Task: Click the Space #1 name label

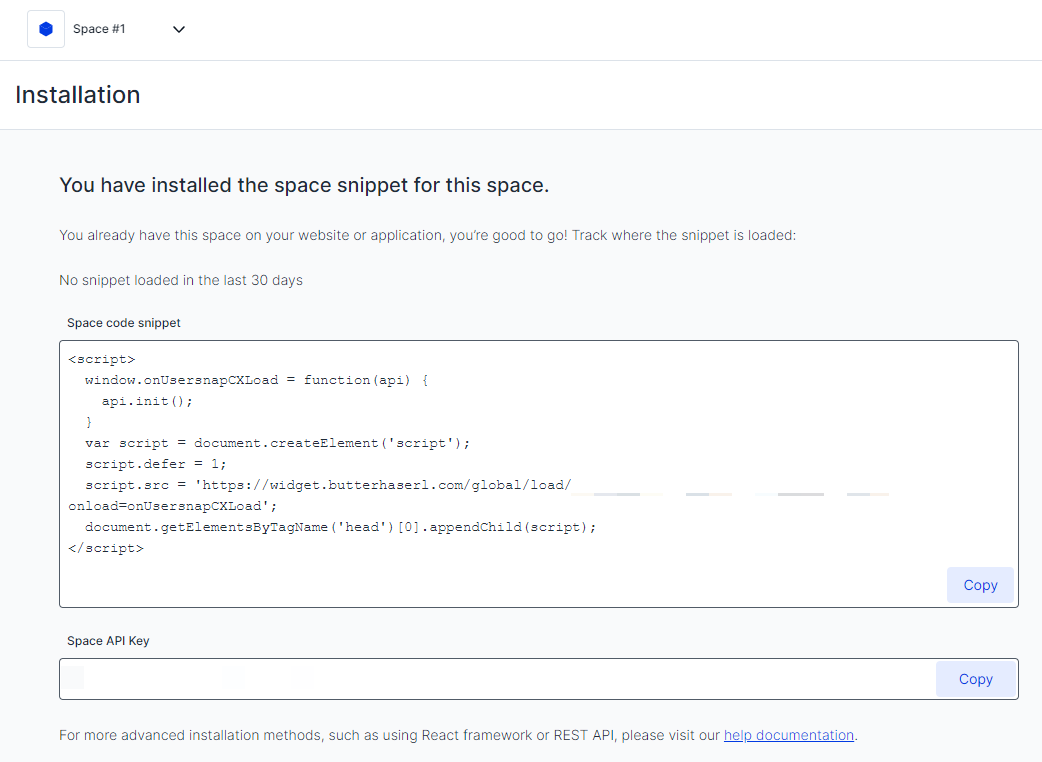Action: 99,29
